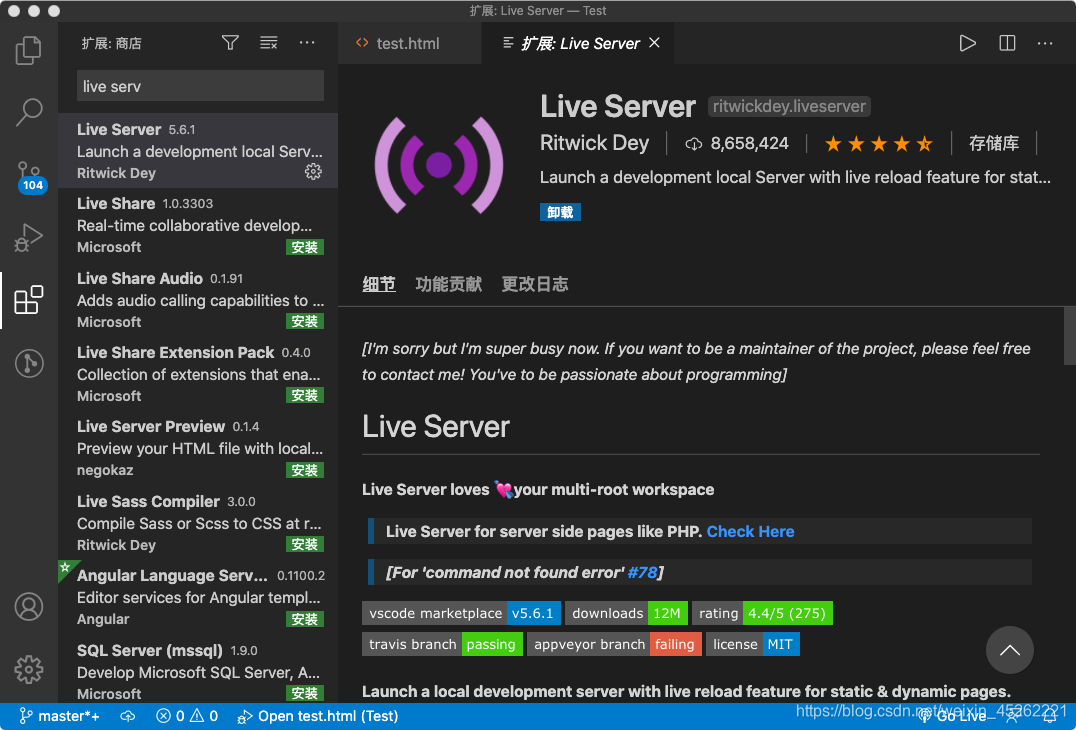
Task: Open Source Control with 104 changes
Action: [x=30, y=178]
